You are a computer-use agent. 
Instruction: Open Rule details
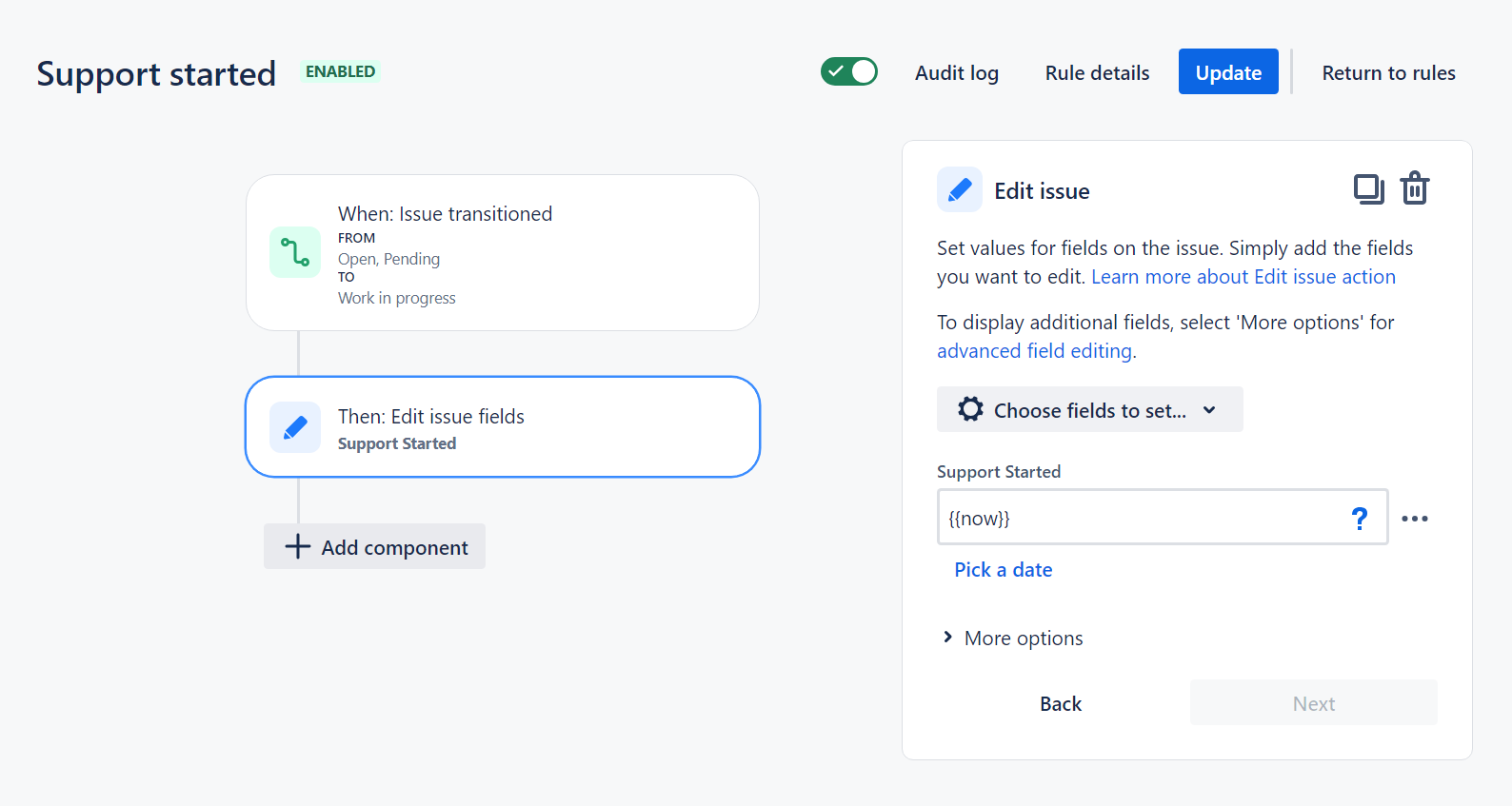click(1097, 73)
